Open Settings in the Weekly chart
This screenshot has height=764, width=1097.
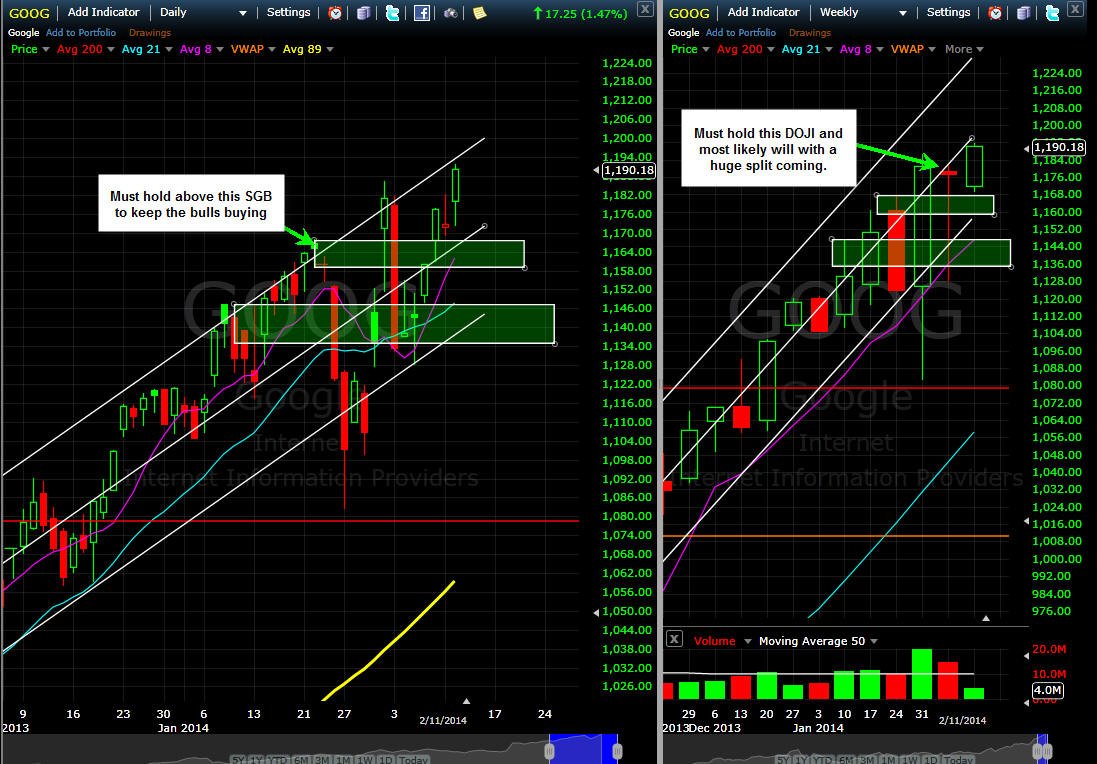[948, 12]
